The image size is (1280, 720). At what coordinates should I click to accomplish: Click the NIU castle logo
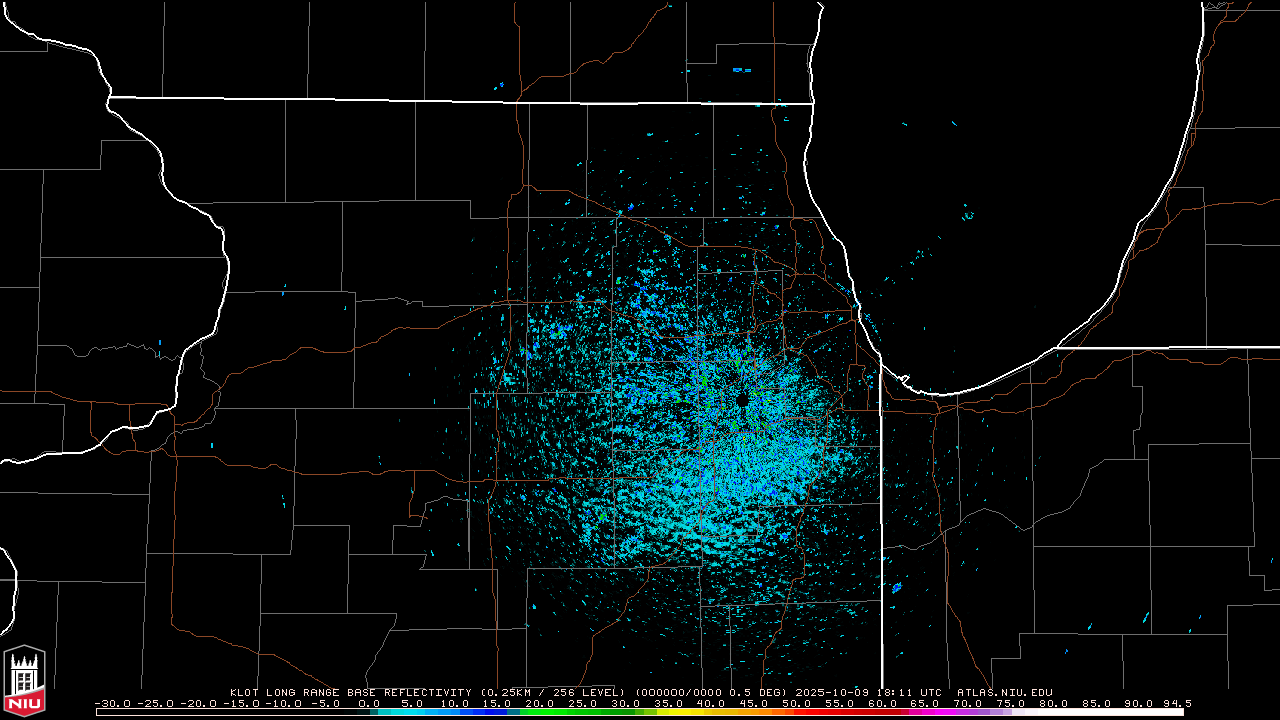tap(24, 682)
